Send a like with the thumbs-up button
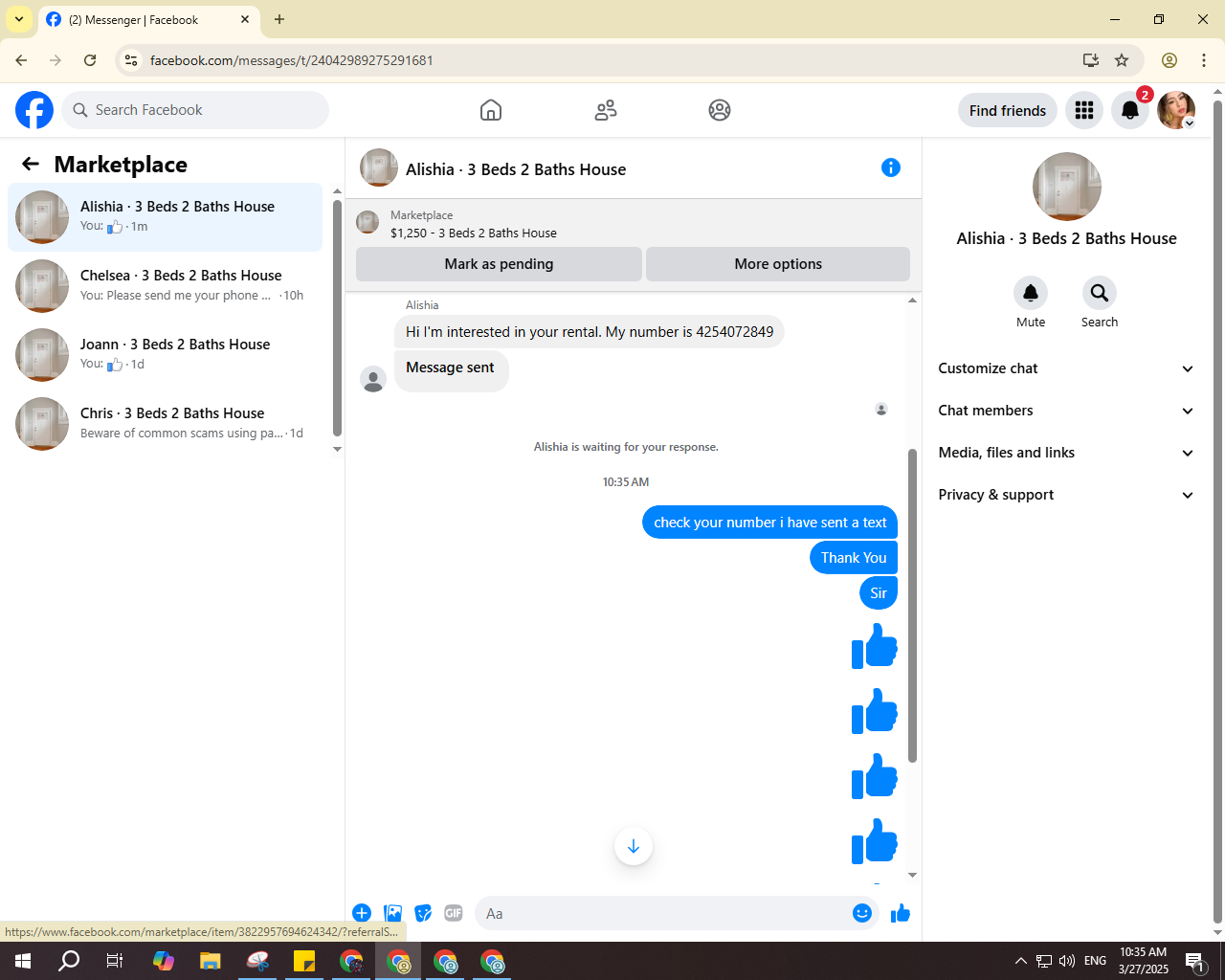This screenshot has height=980, width=1225. pyautogui.click(x=901, y=913)
